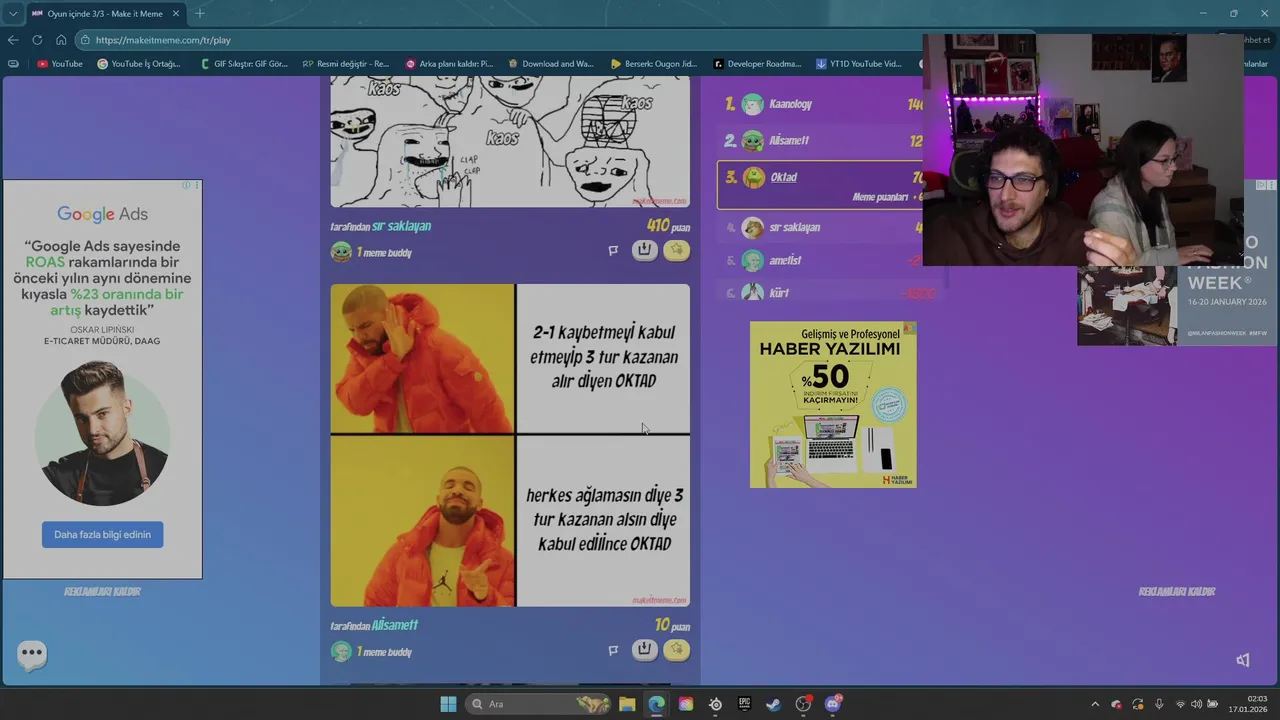Viewport: 1280px width, 720px height.
Task: Click the tray microphone icon
Action: [1159, 704]
